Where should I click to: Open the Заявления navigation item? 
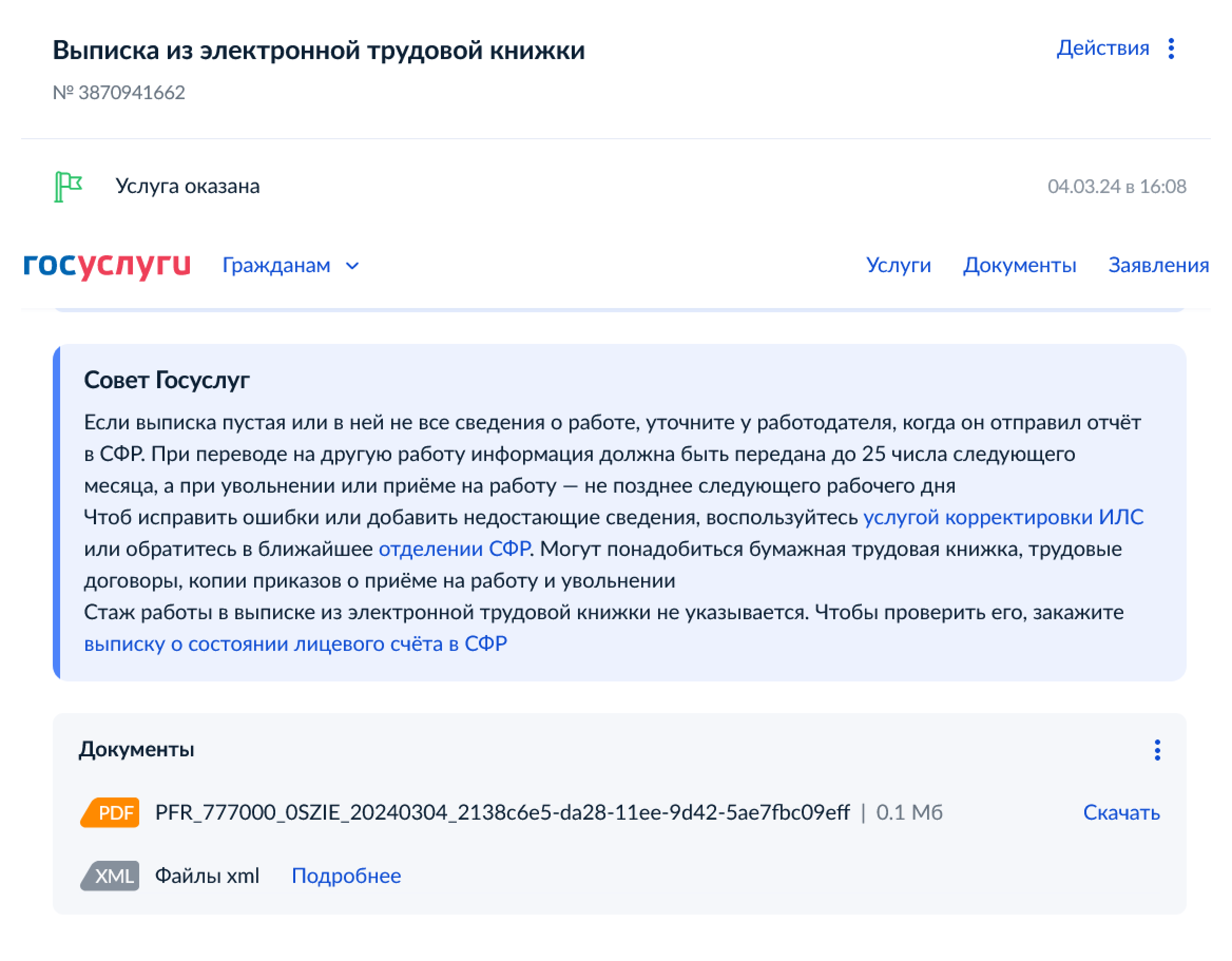(x=1158, y=265)
